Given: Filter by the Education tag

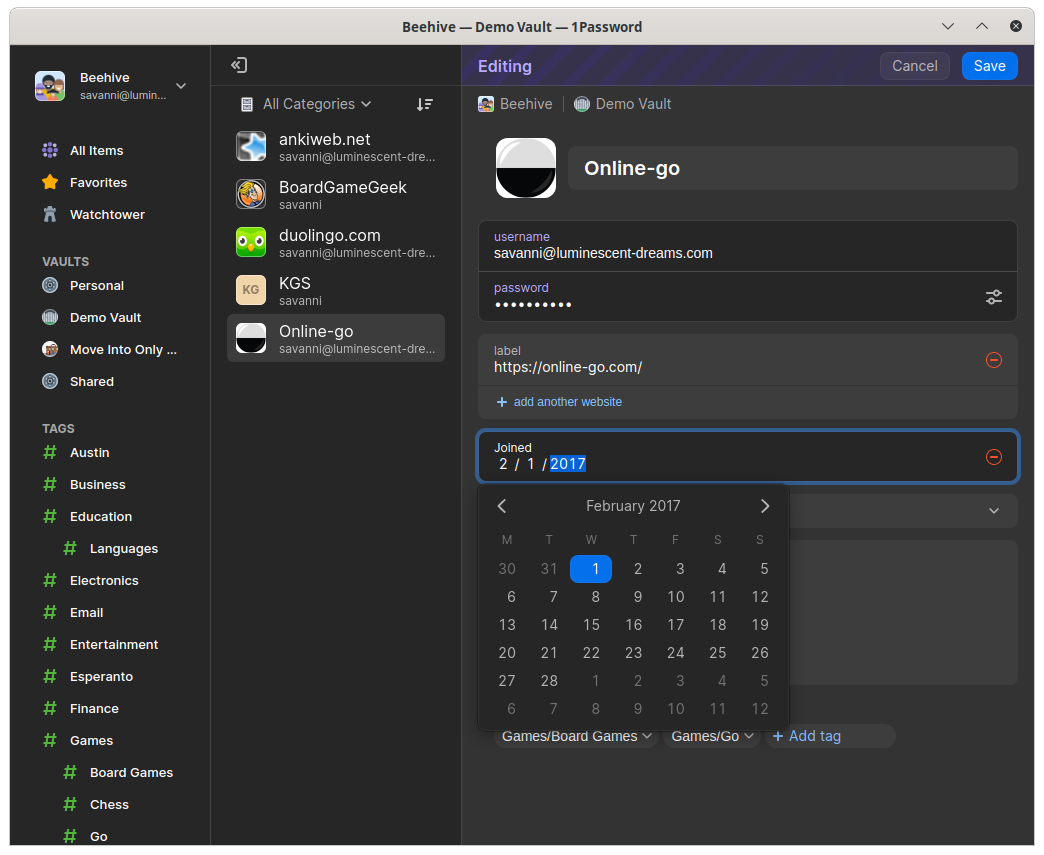Looking at the screenshot, I should pos(101,517).
